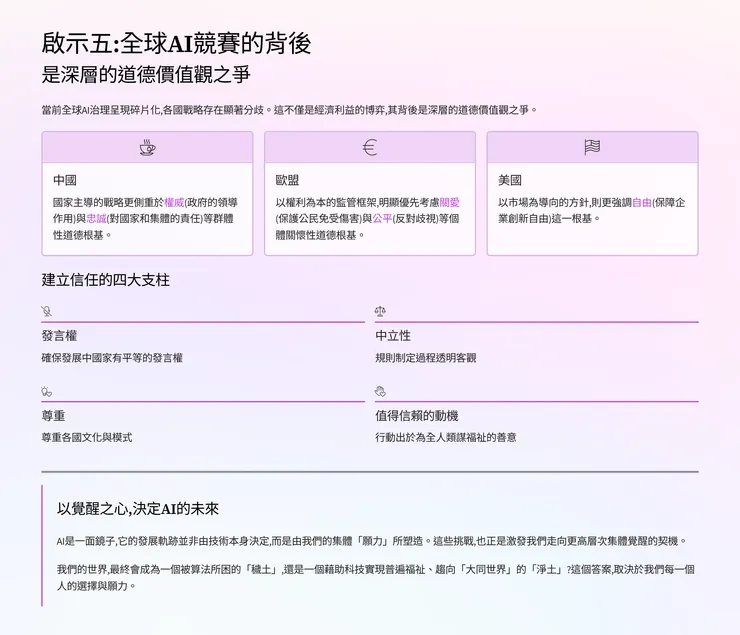Click the text 行動出於為全人類謀福祉的善意
This screenshot has width=740, height=635.
pyautogui.click(x=446, y=437)
